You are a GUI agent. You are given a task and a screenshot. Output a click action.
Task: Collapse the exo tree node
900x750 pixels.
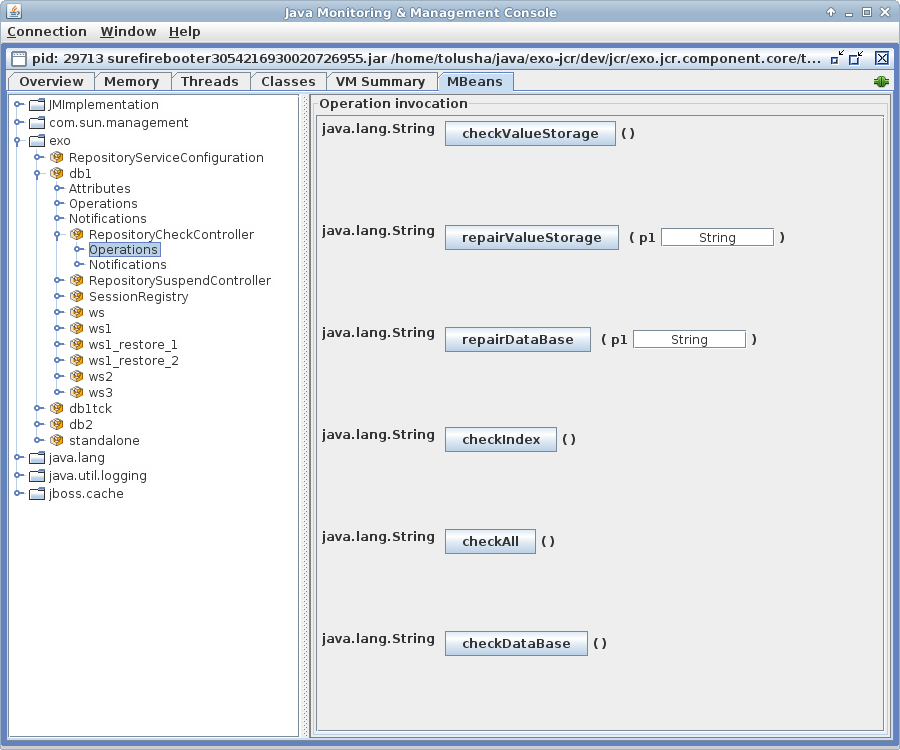[x=19, y=141]
